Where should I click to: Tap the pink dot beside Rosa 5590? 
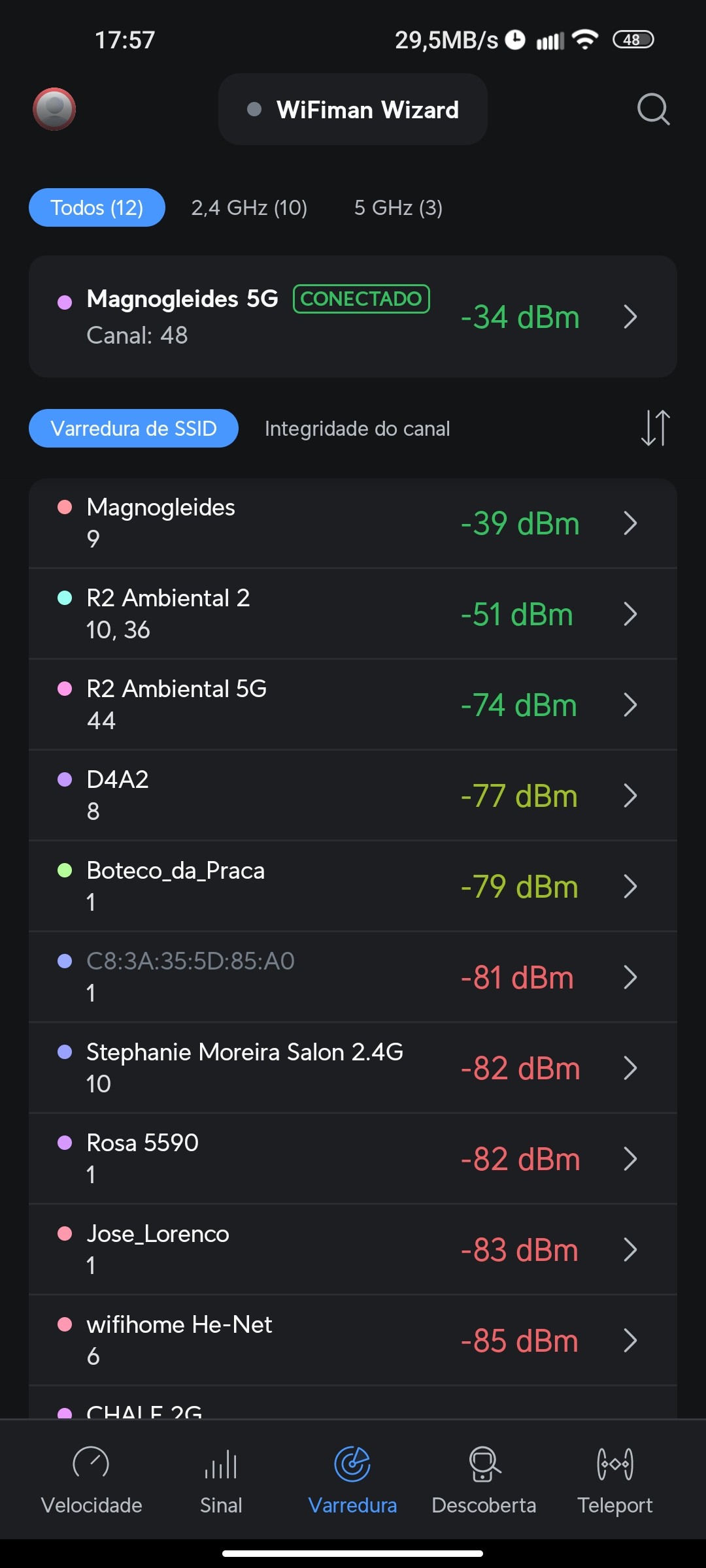point(65,1143)
